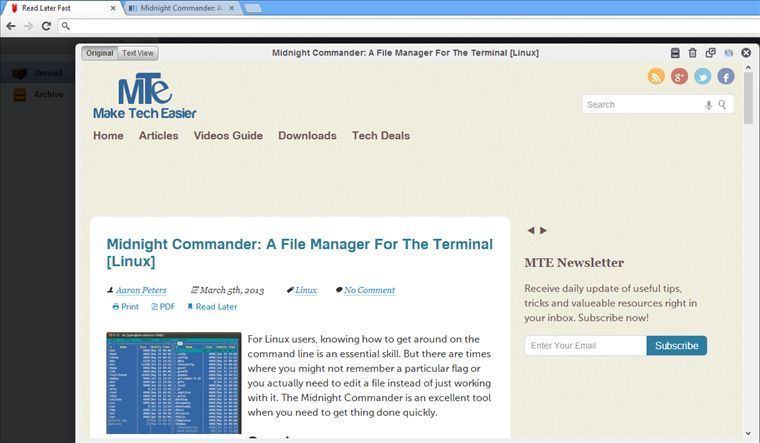Screen dimensions: 760x443
Task: Select the Midnight Commander browser tab
Action: click(182, 8)
